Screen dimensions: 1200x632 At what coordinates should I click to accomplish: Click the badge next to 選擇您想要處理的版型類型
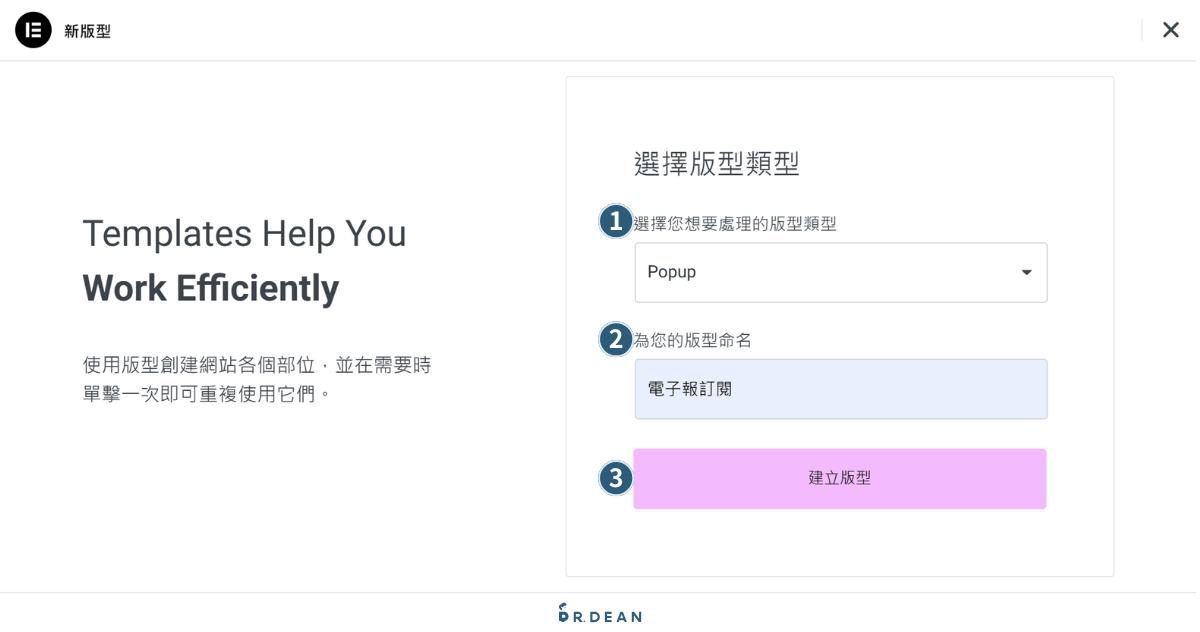tap(616, 222)
